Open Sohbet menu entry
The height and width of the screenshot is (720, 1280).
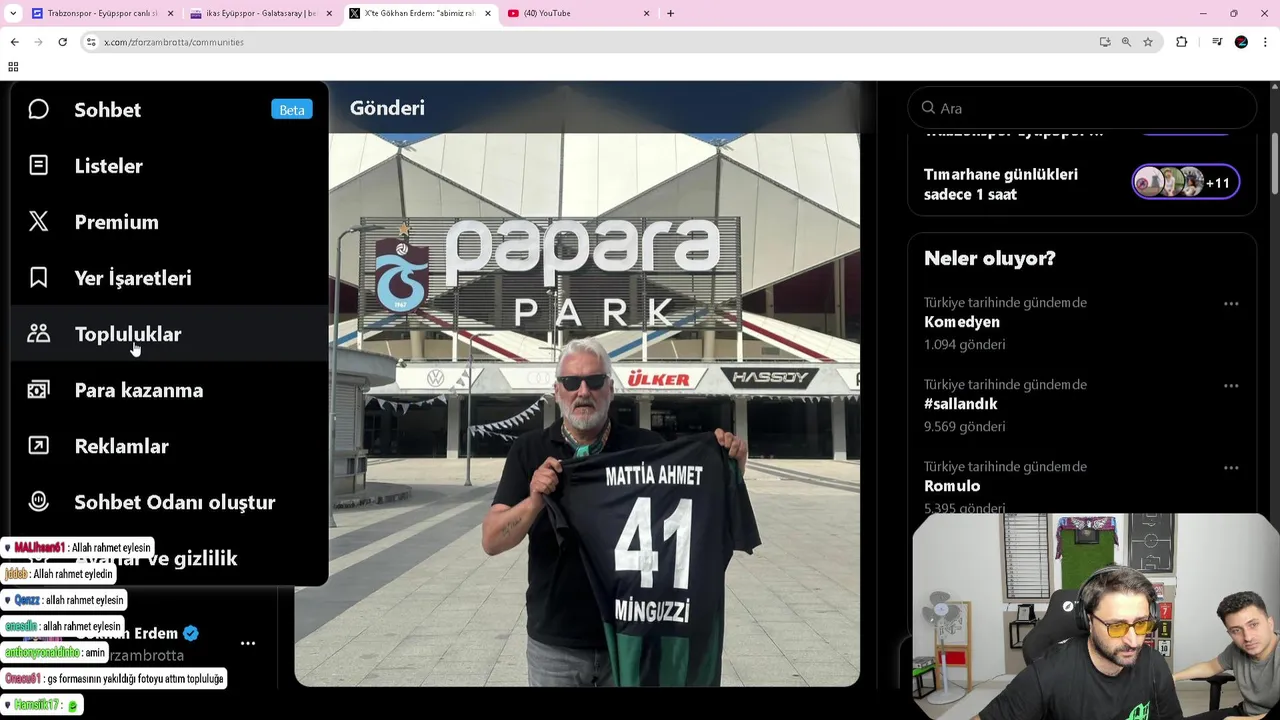click(x=170, y=110)
